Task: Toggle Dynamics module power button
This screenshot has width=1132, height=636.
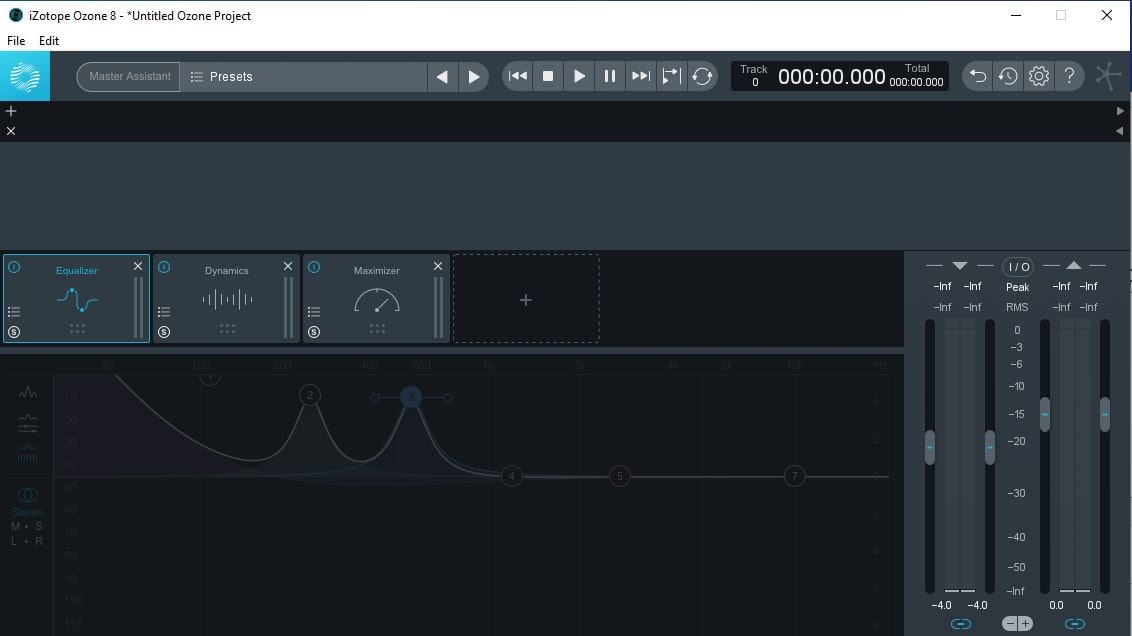Action: coord(164,267)
